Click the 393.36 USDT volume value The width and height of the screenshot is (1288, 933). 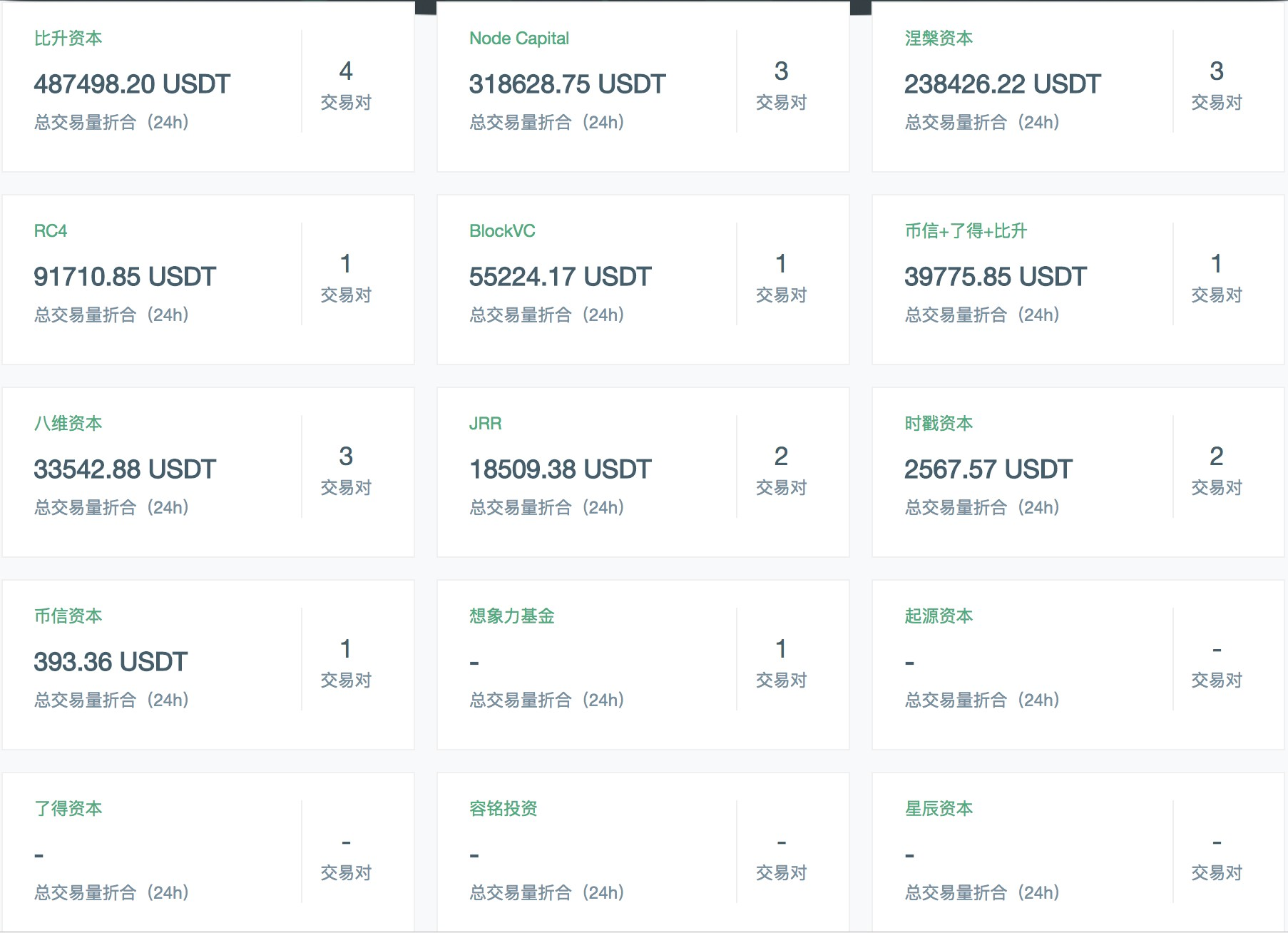pyautogui.click(x=111, y=662)
